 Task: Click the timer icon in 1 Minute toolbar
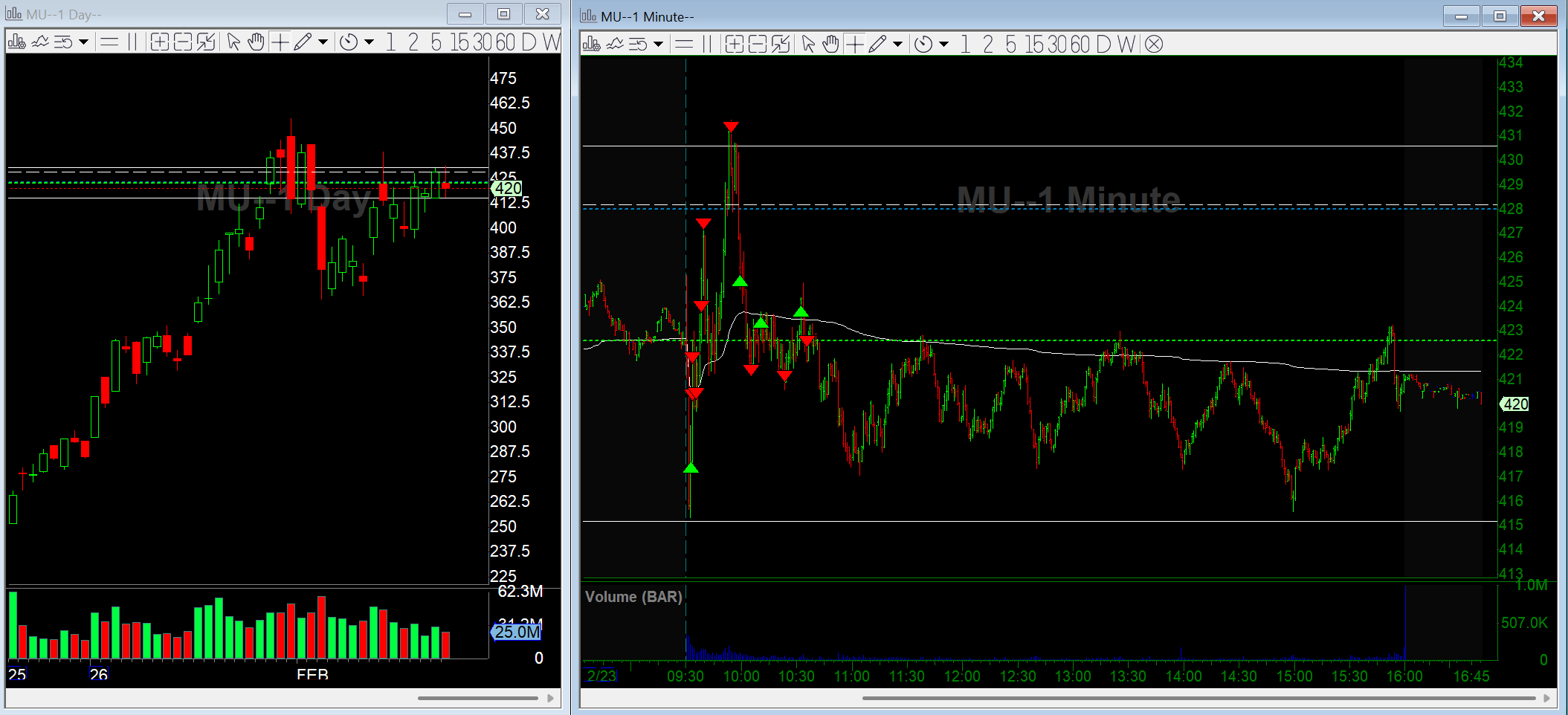click(x=923, y=44)
